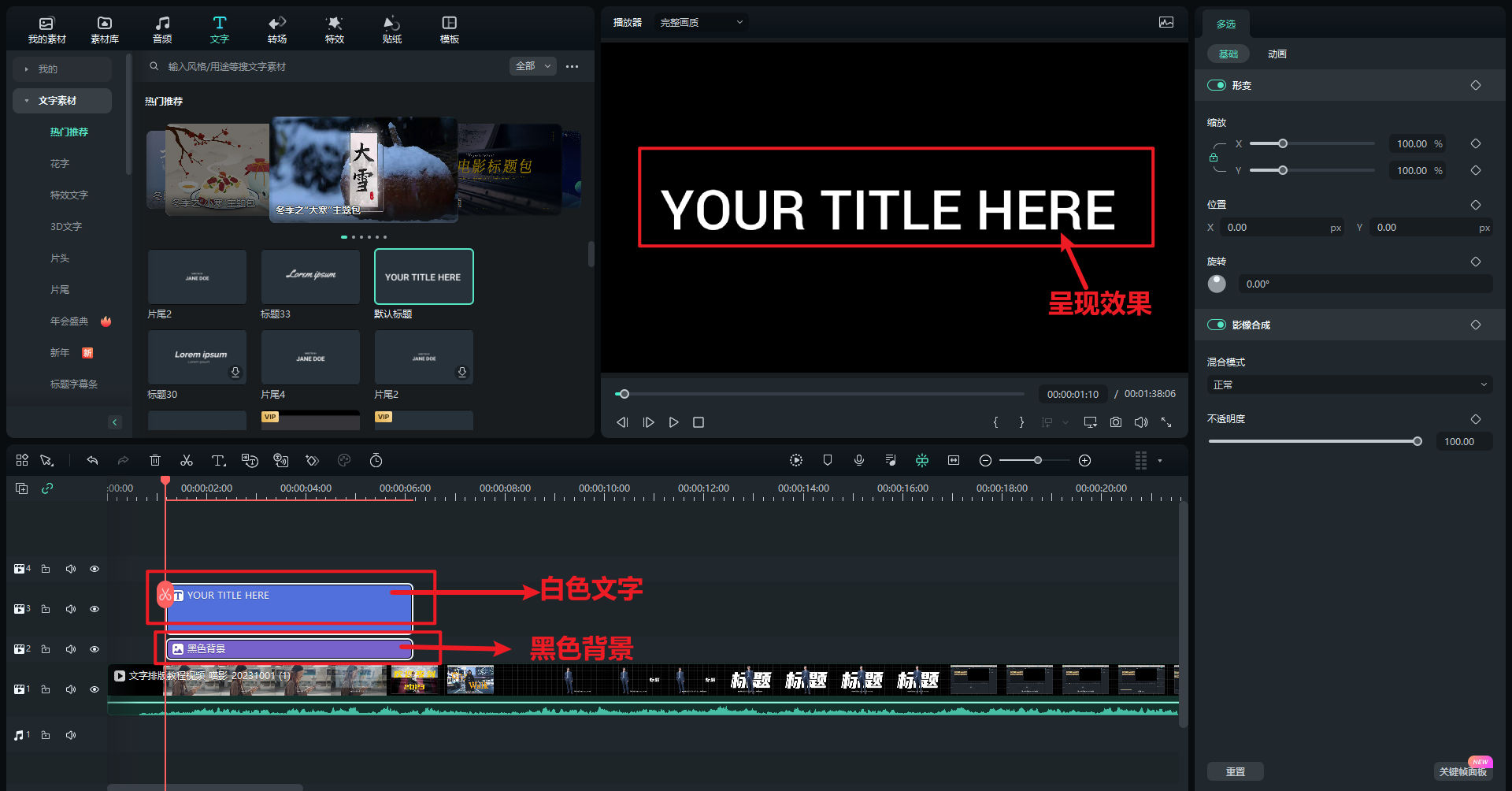The width and height of the screenshot is (1512, 791).
Task: Open the 转场 transitions tab
Action: click(x=277, y=29)
